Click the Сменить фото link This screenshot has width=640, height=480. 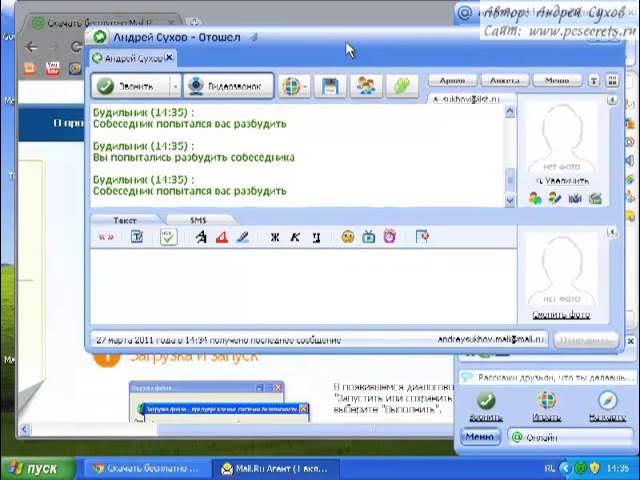[x=561, y=315]
